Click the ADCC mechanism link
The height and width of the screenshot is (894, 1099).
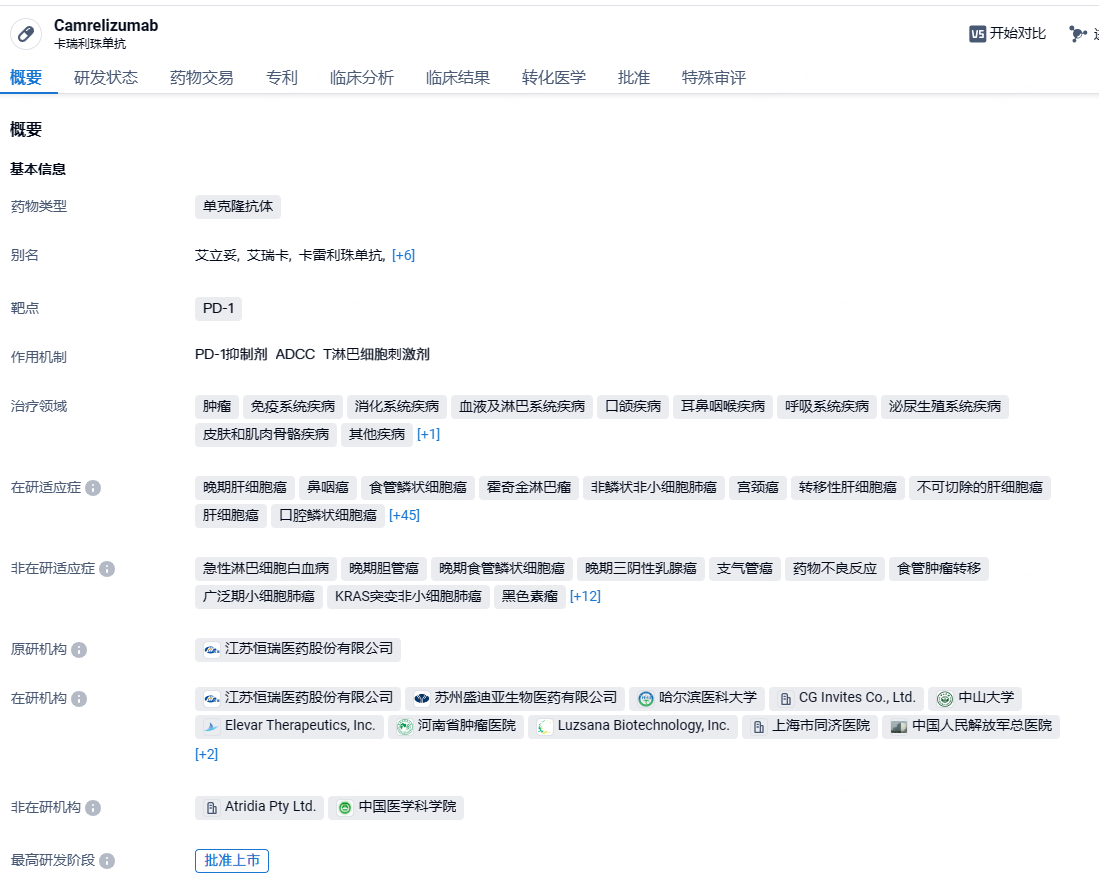tap(295, 355)
